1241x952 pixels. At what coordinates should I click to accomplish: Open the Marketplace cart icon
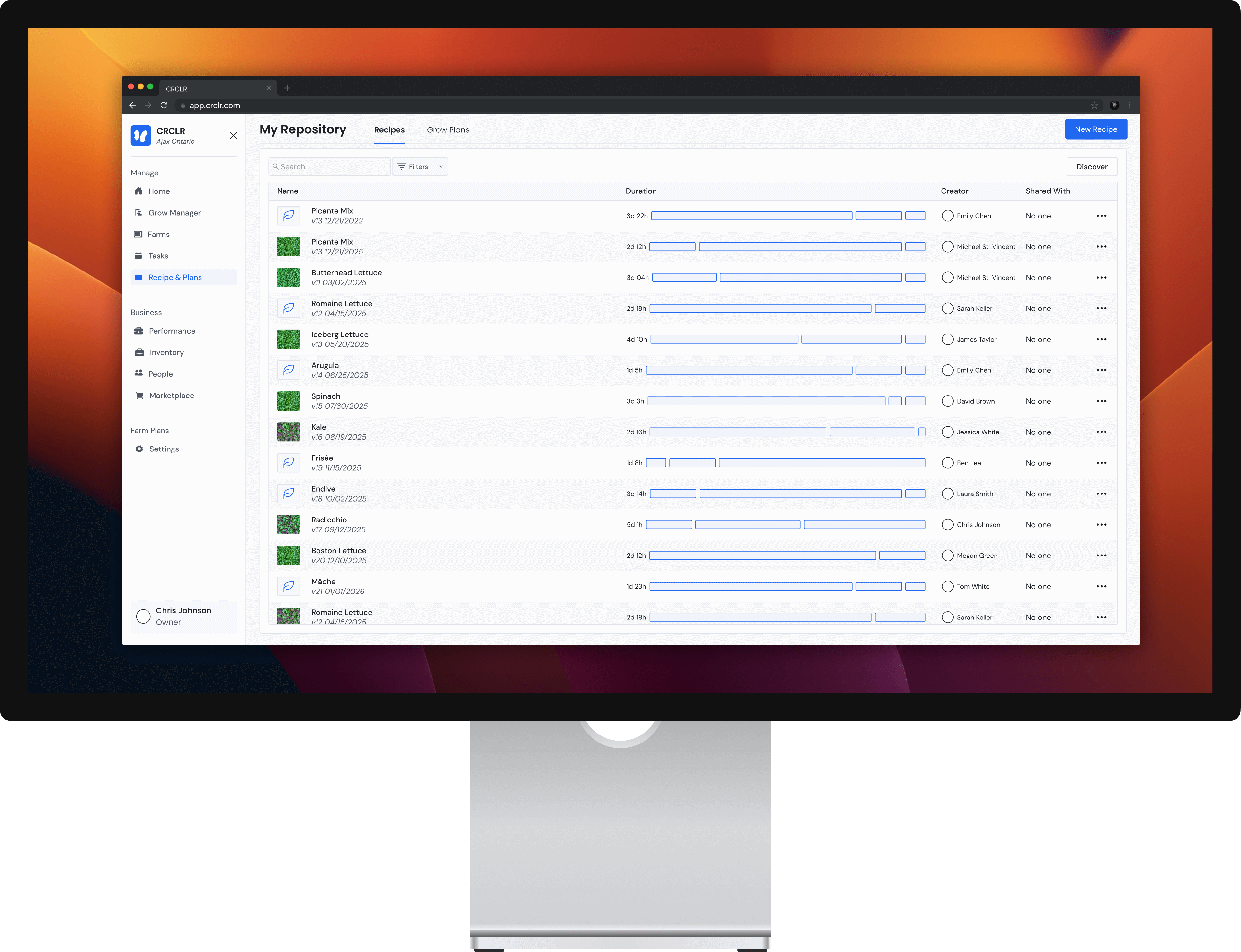pos(139,396)
